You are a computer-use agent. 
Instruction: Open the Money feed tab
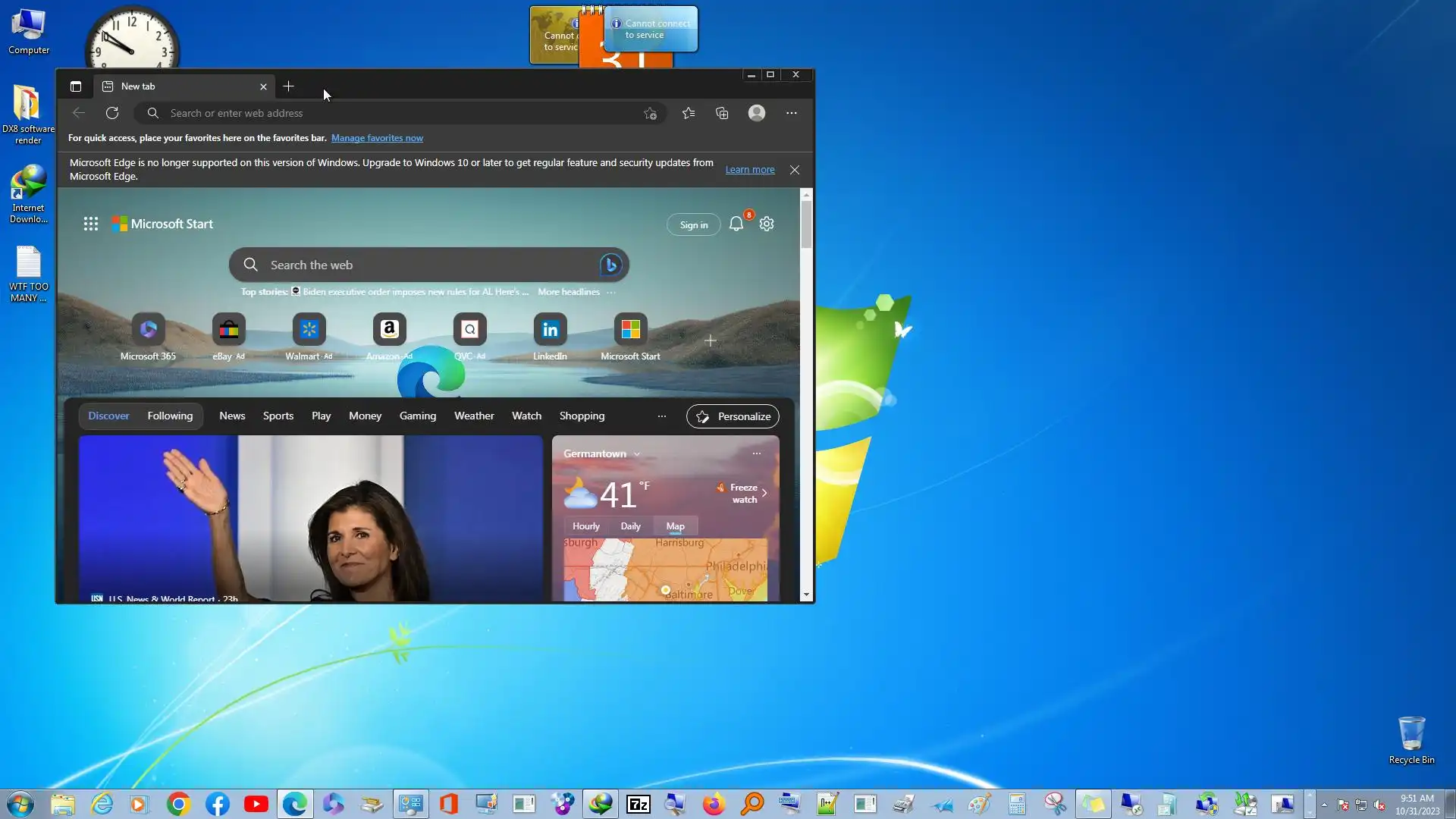pos(365,416)
